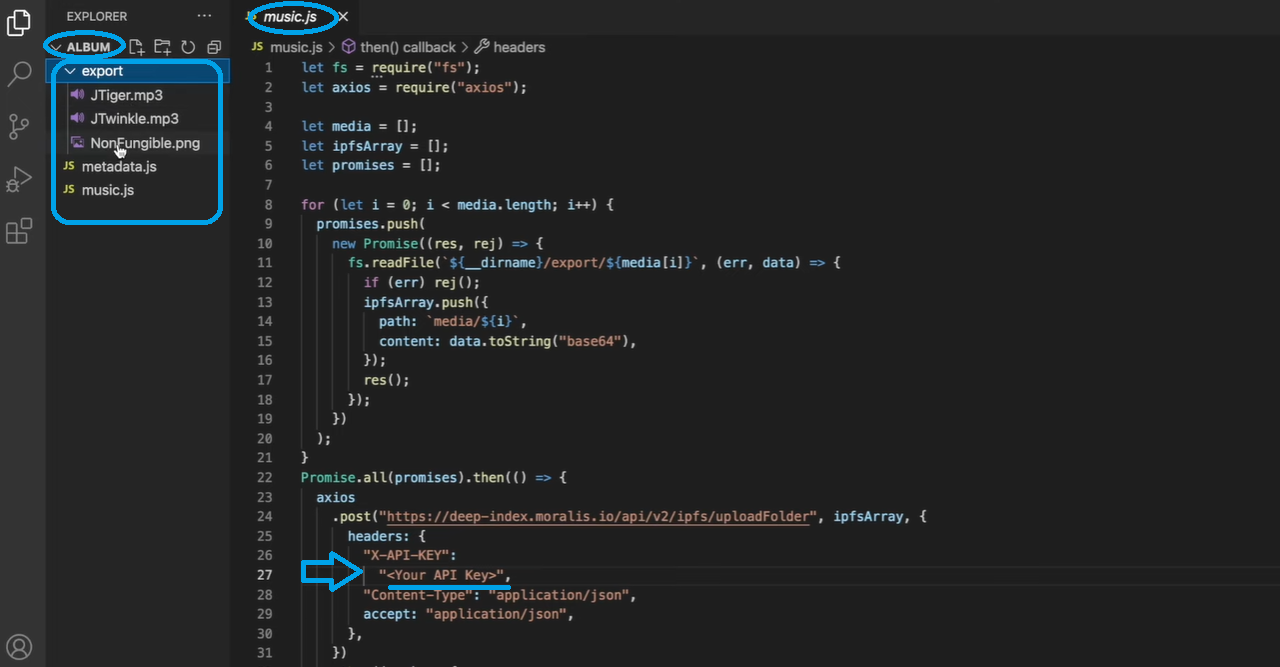
Task: Open the Accounts menu icon
Action: click(19, 646)
